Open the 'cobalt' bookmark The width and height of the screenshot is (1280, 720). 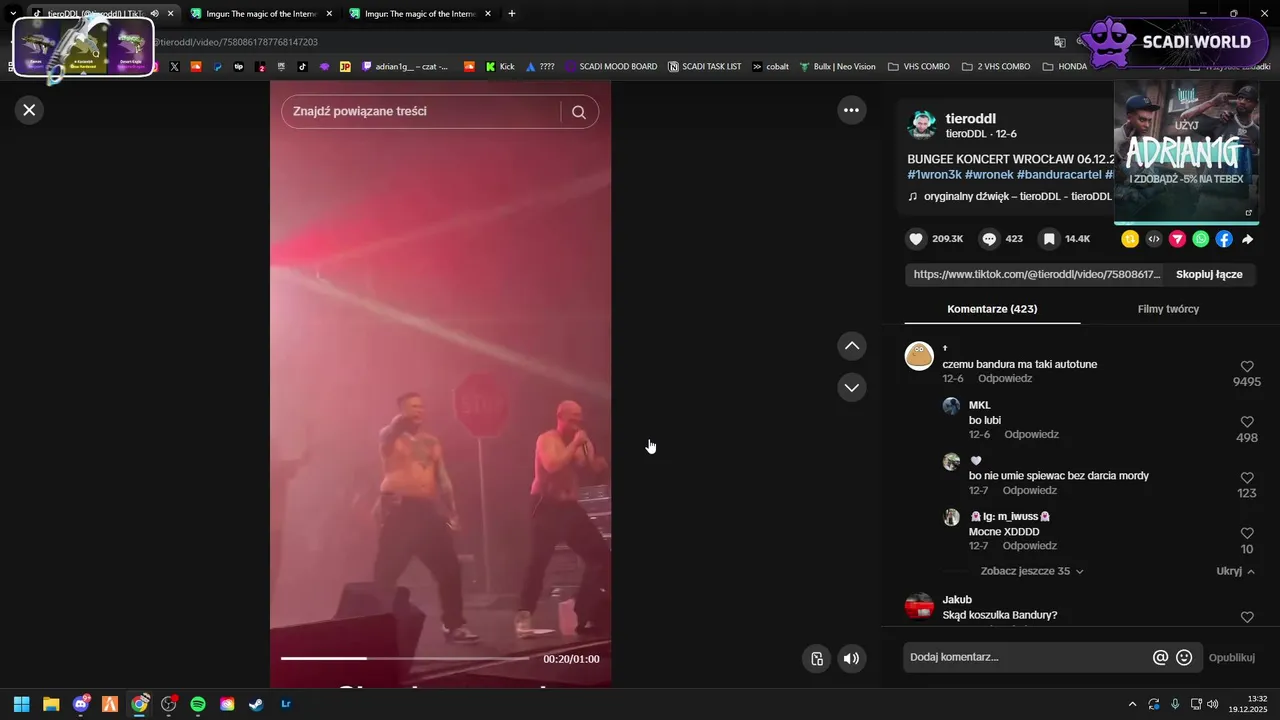[x=770, y=67]
